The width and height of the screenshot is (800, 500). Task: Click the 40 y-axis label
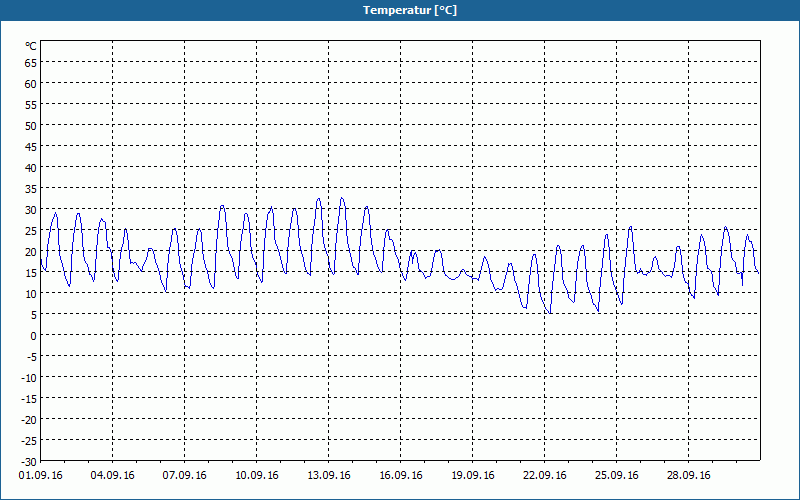[31, 168]
